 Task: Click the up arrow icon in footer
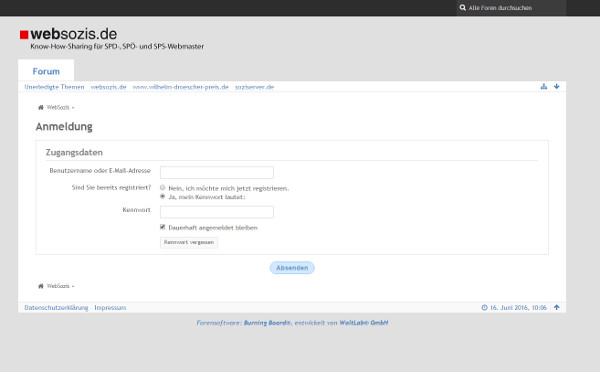click(x=557, y=307)
